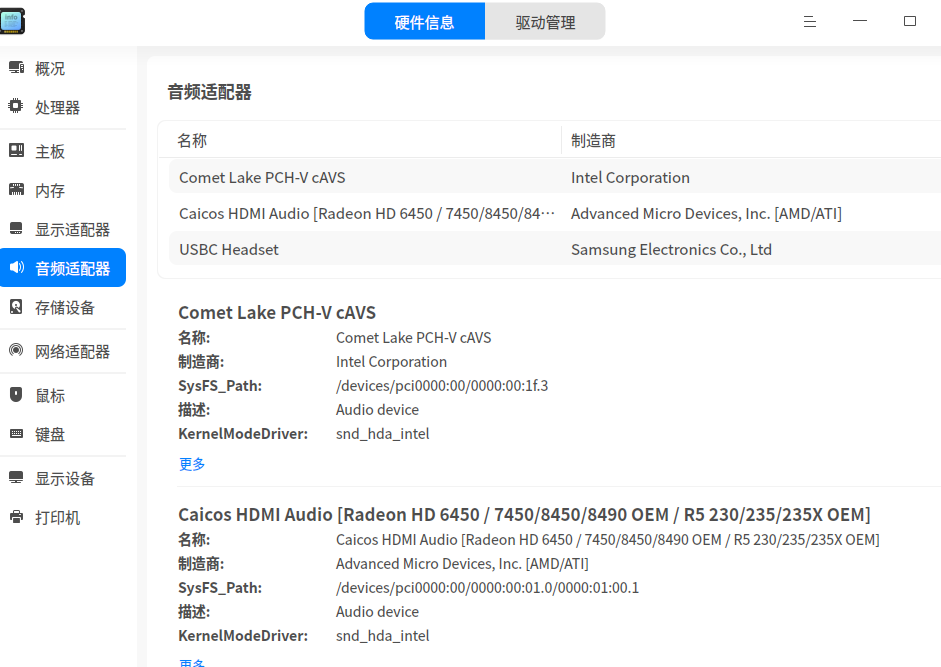Click the Comet Lake PCH-V cAVS section heading
The width and height of the screenshot is (941, 667).
(277, 312)
